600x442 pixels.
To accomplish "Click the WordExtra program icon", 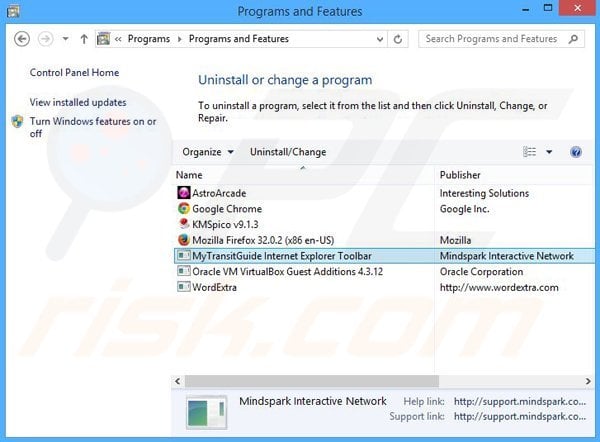I will click(184, 287).
